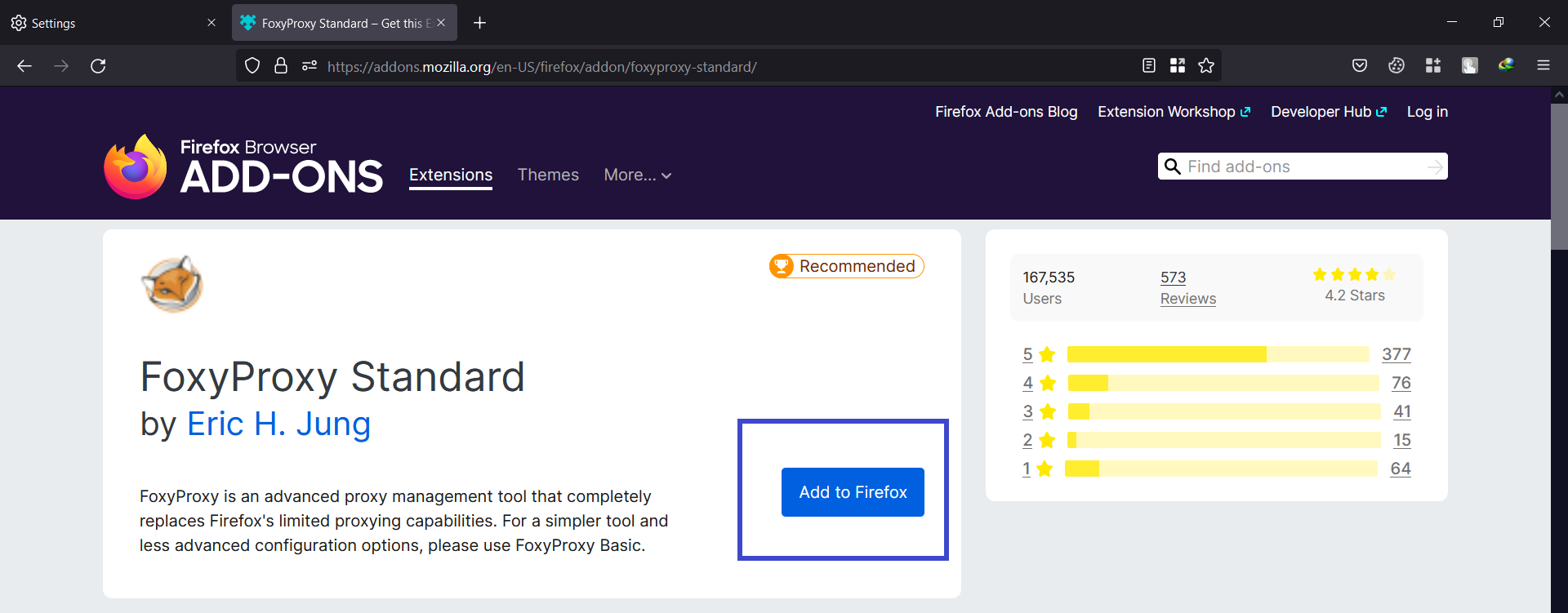The image size is (1568, 613).
Task: Open the 377 five-star reviews count
Action: coord(1396,354)
